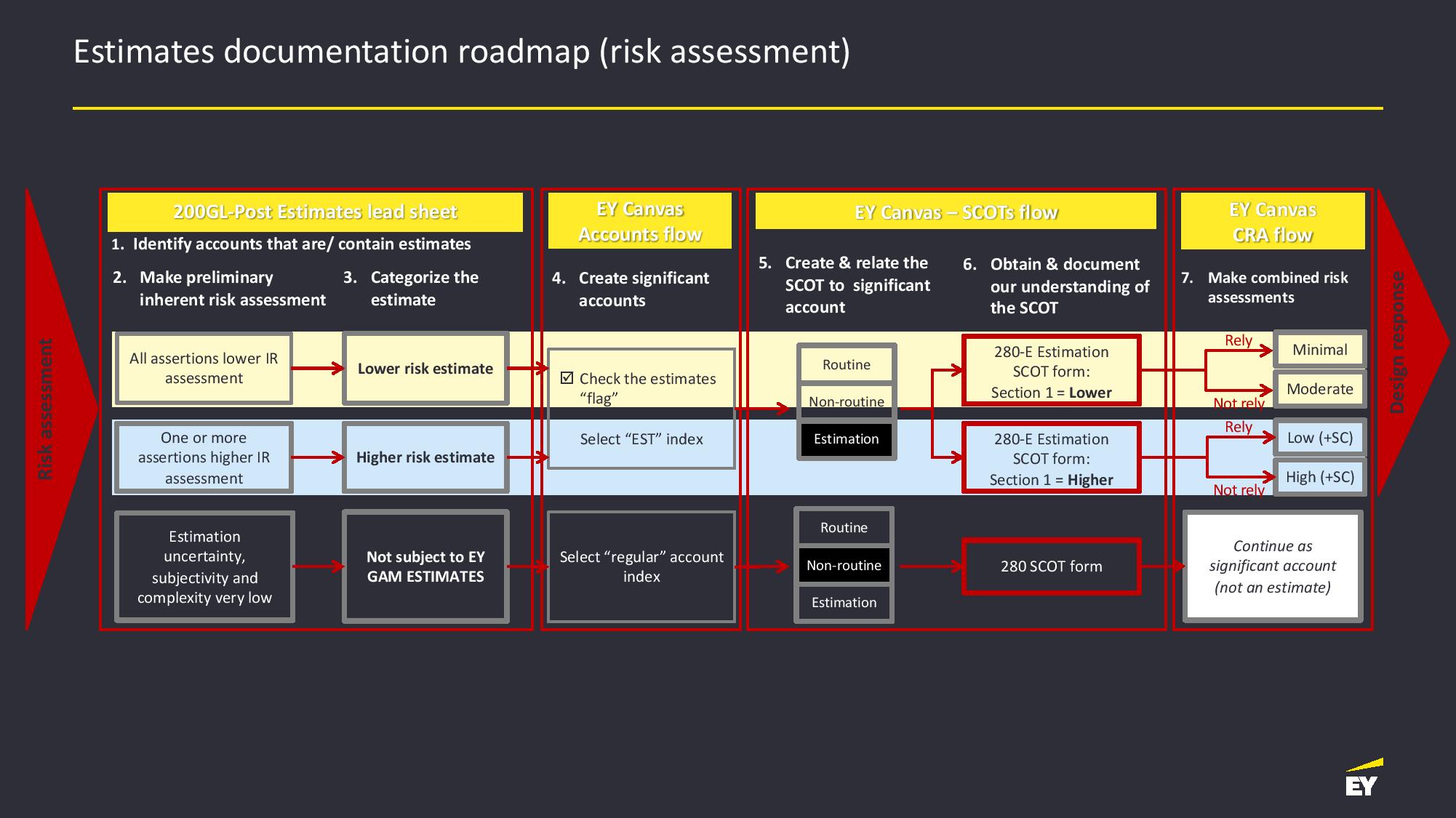This screenshot has height=818, width=1456.
Task: Click lower unhighlighted 'Estimation' box
Action: click(x=844, y=602)
